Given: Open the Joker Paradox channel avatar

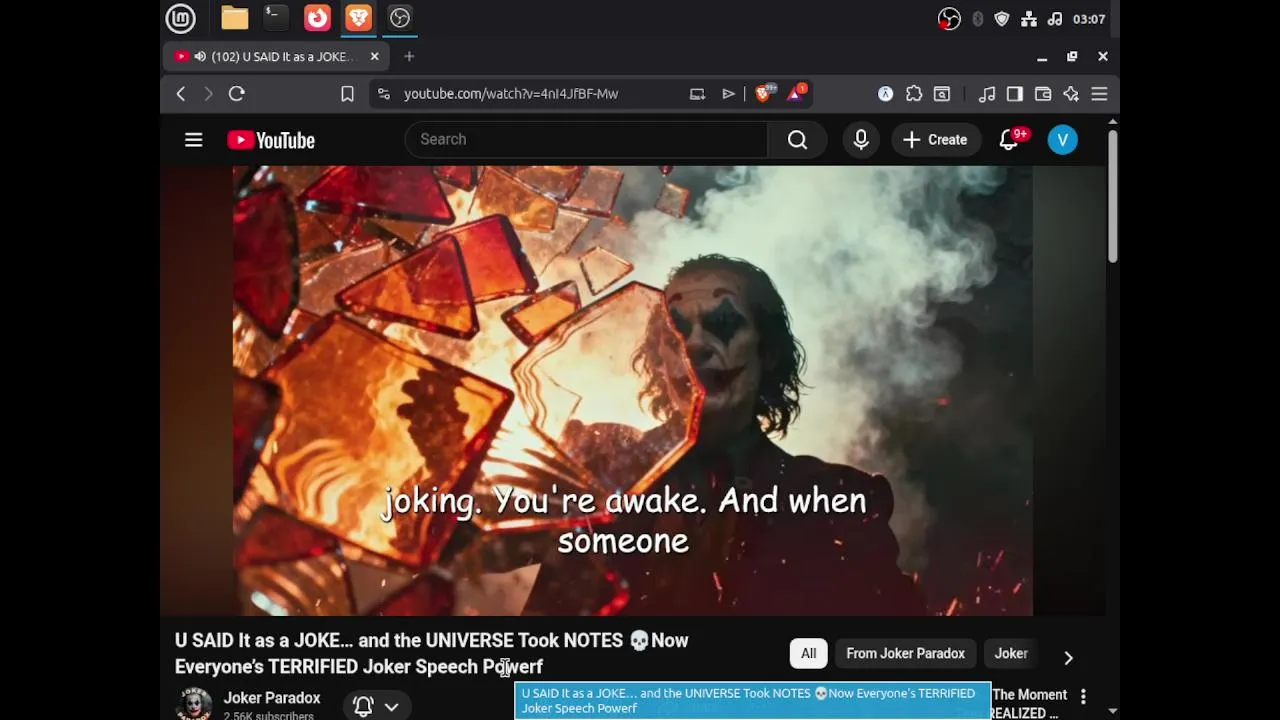Looking at the screenshot, I should click(x=194, y=705).
